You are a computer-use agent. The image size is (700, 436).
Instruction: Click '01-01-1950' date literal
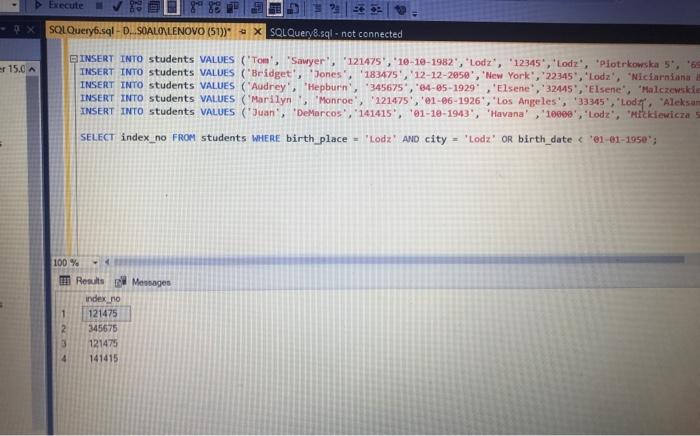[621, 140]
